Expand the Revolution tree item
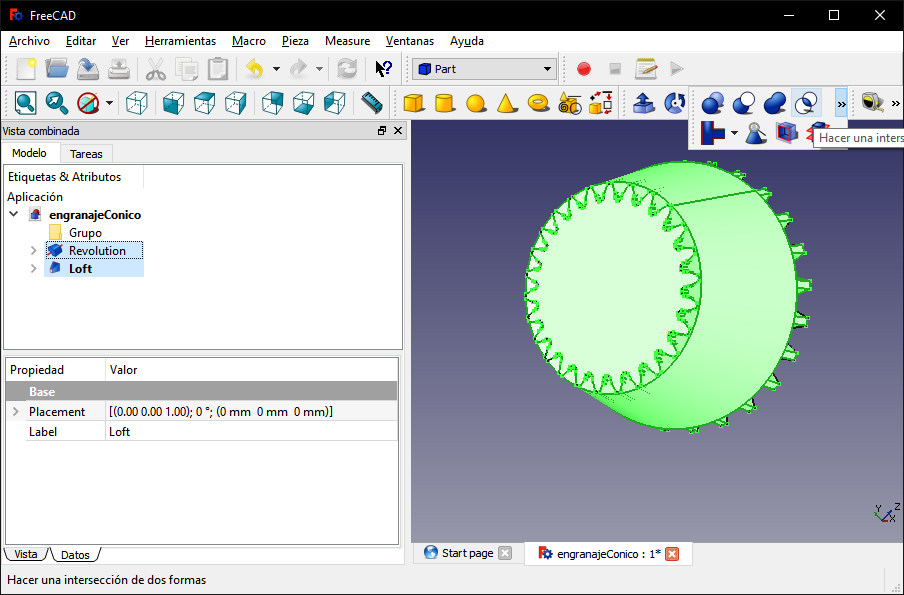The image size is (904, 595). tap(33, 251)
